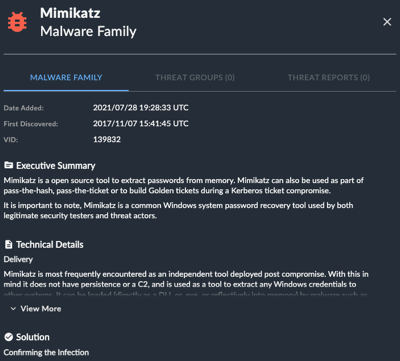Click the First Discovered timestamp value

(x=141, y=124)
